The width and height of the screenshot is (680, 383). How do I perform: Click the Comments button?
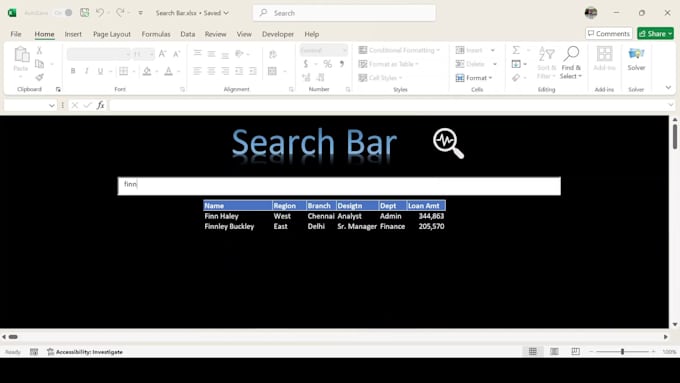click(x=608, y=33)
